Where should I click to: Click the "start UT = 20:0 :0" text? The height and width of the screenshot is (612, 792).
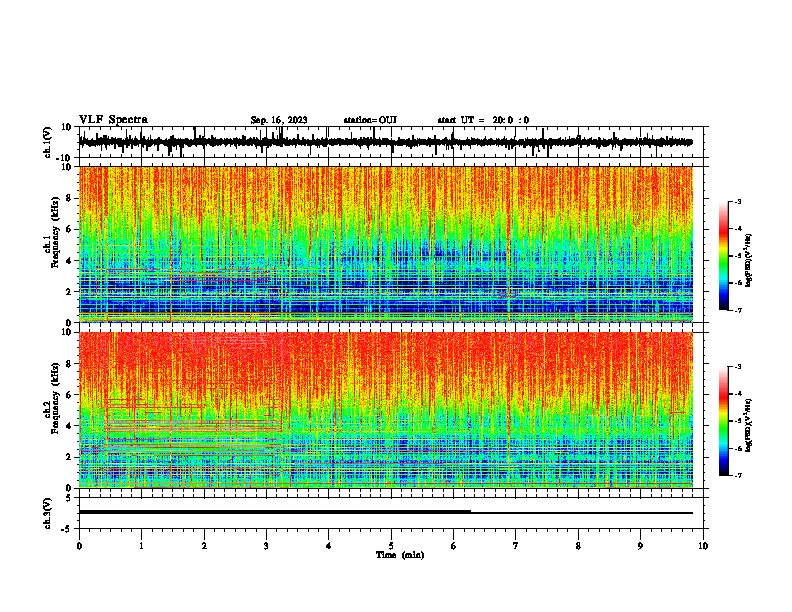pos(483,120)
